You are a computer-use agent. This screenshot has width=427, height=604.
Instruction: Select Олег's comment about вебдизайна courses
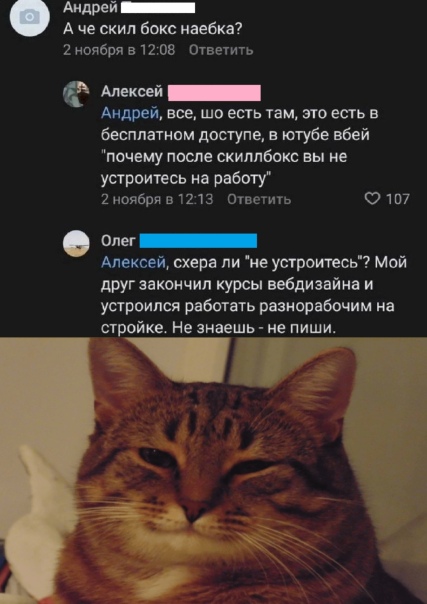(254, 295)
